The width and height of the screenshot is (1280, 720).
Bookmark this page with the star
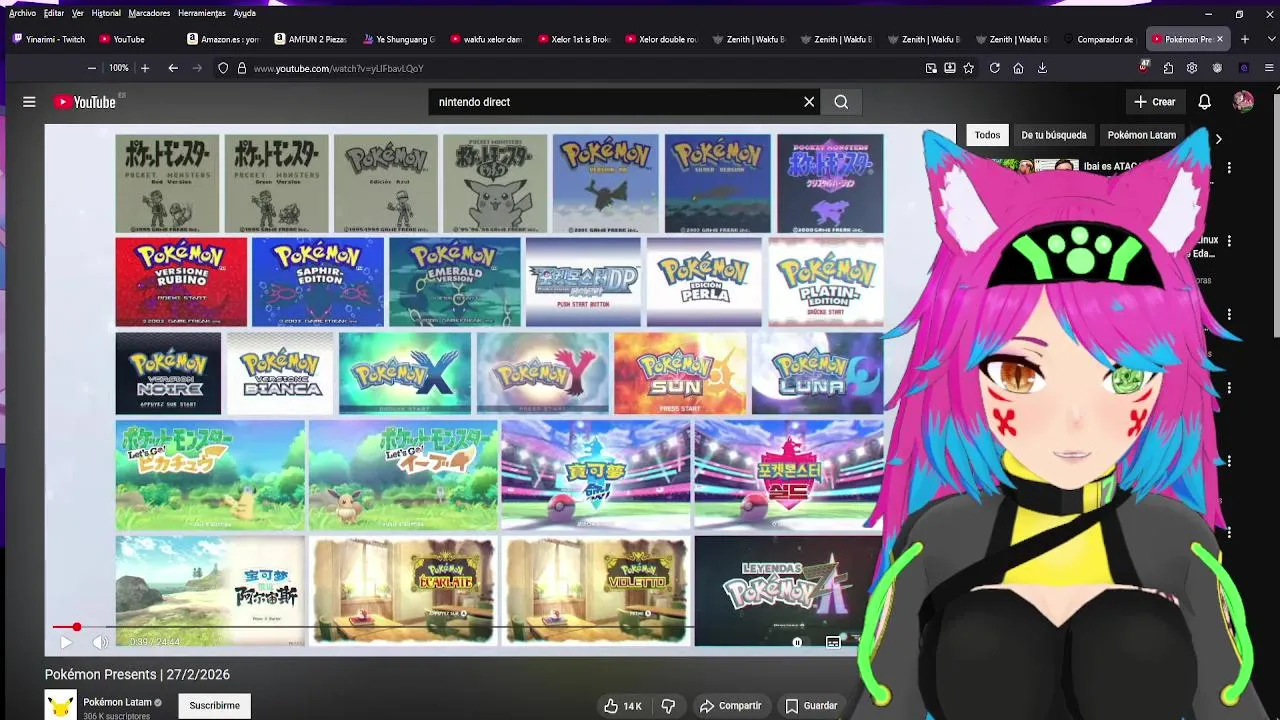969,68
